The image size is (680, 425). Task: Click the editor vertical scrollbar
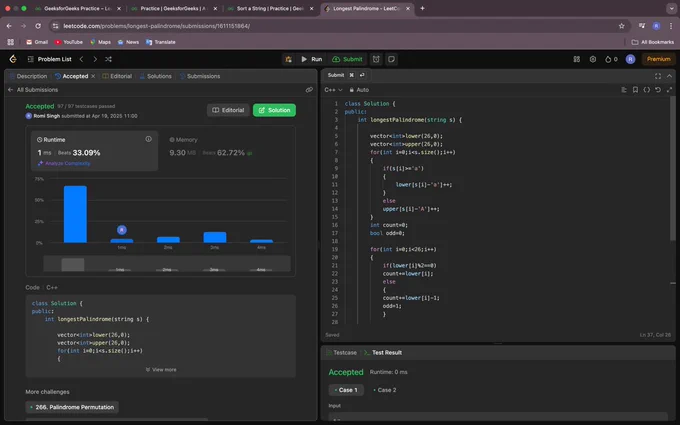pos(673,168)
